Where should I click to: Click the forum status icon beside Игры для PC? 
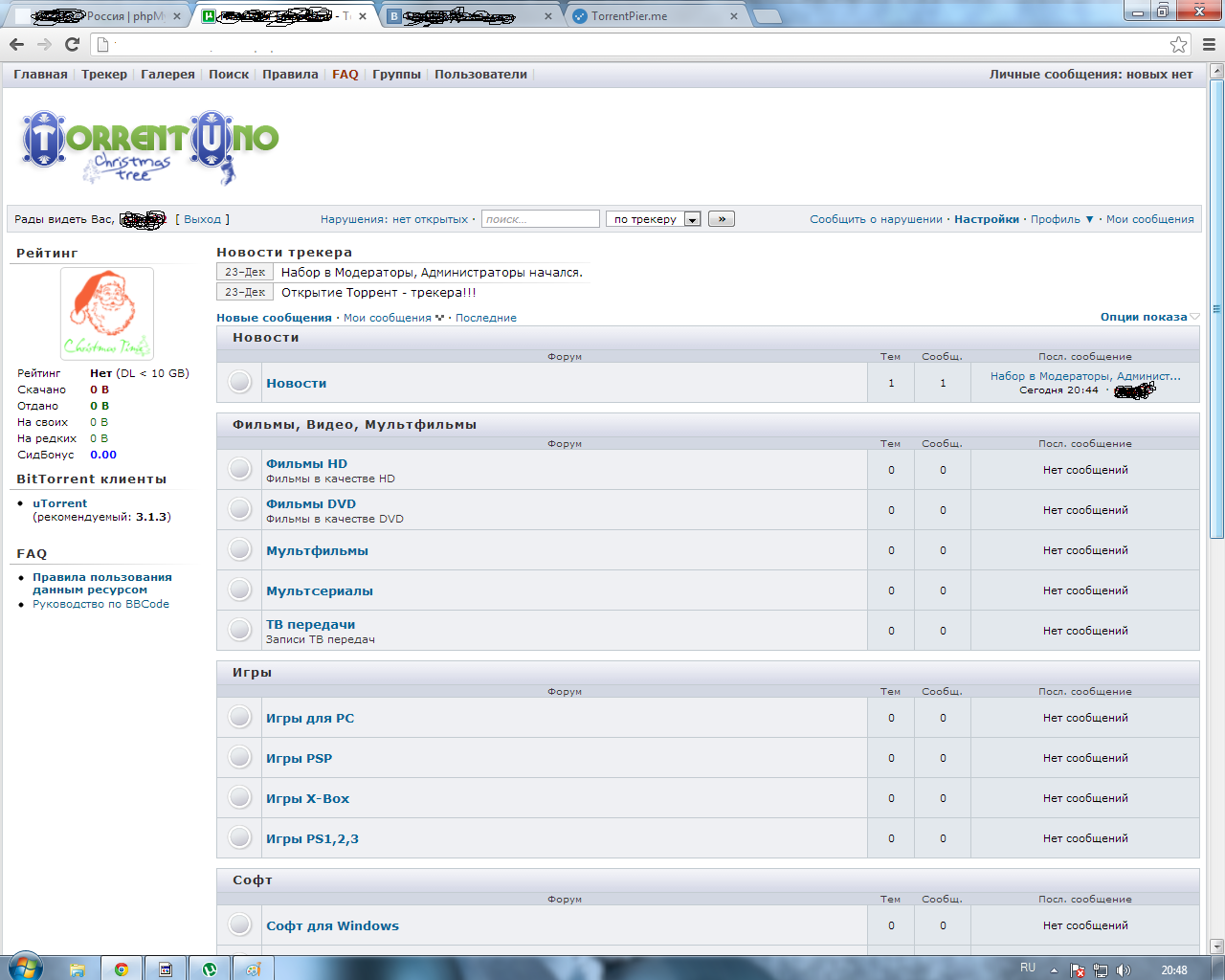pyautogui.click(x=239, y=718)
